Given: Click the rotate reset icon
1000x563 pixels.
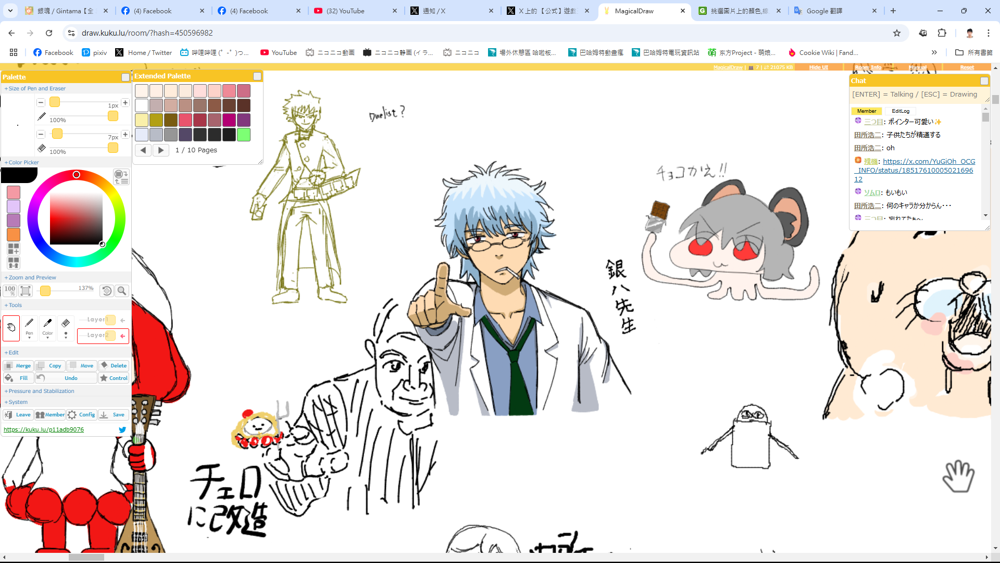Looking at the screenshot, I should point(107,290).
